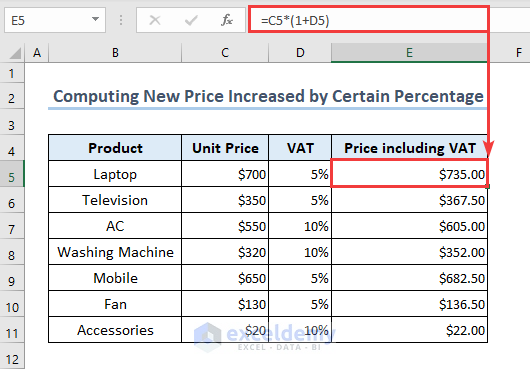Click the $130 unit price cell

[x=225, y=304]
